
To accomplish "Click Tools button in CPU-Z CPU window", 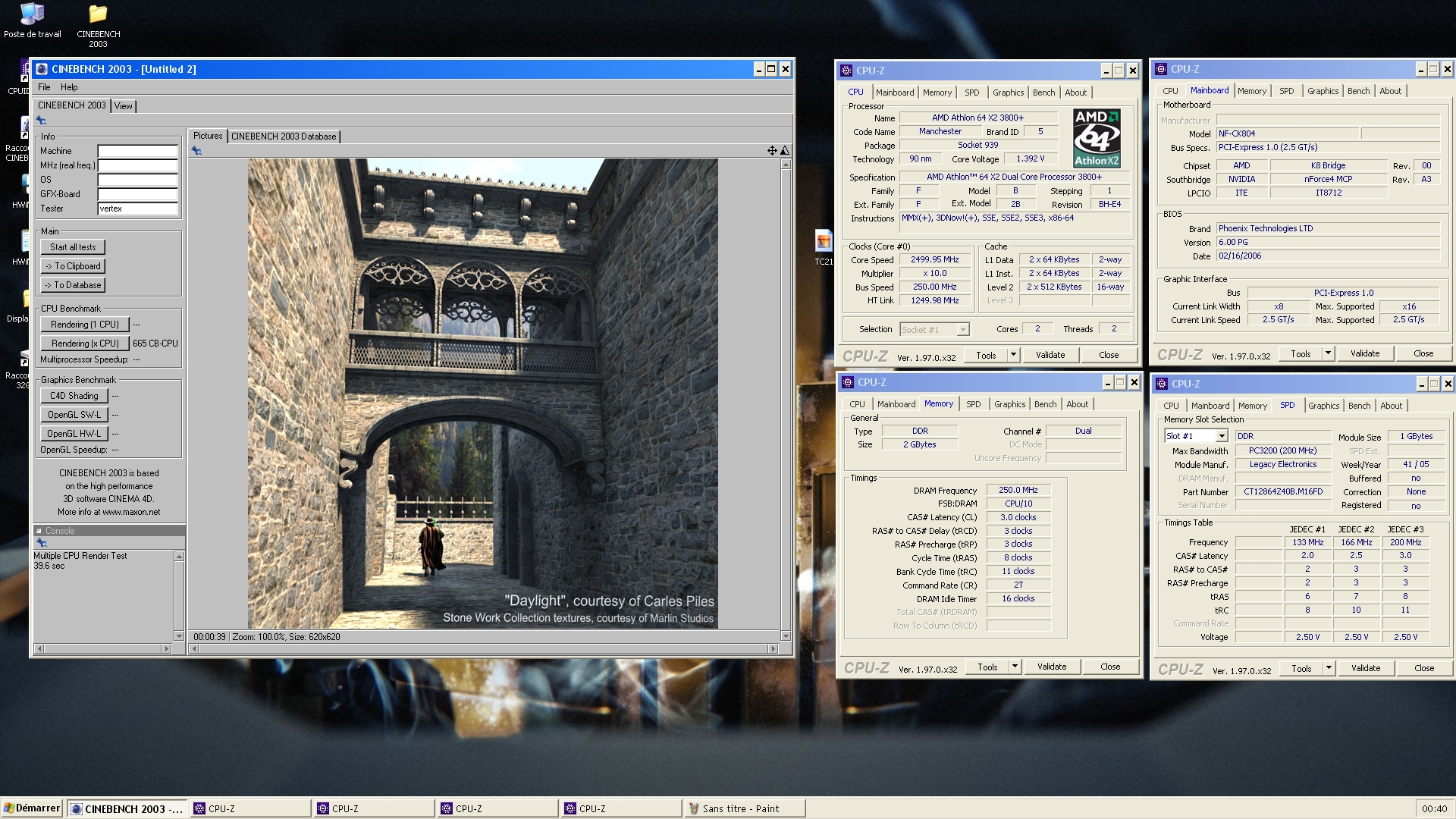I will pyautogui.click(x=986, y=355).
